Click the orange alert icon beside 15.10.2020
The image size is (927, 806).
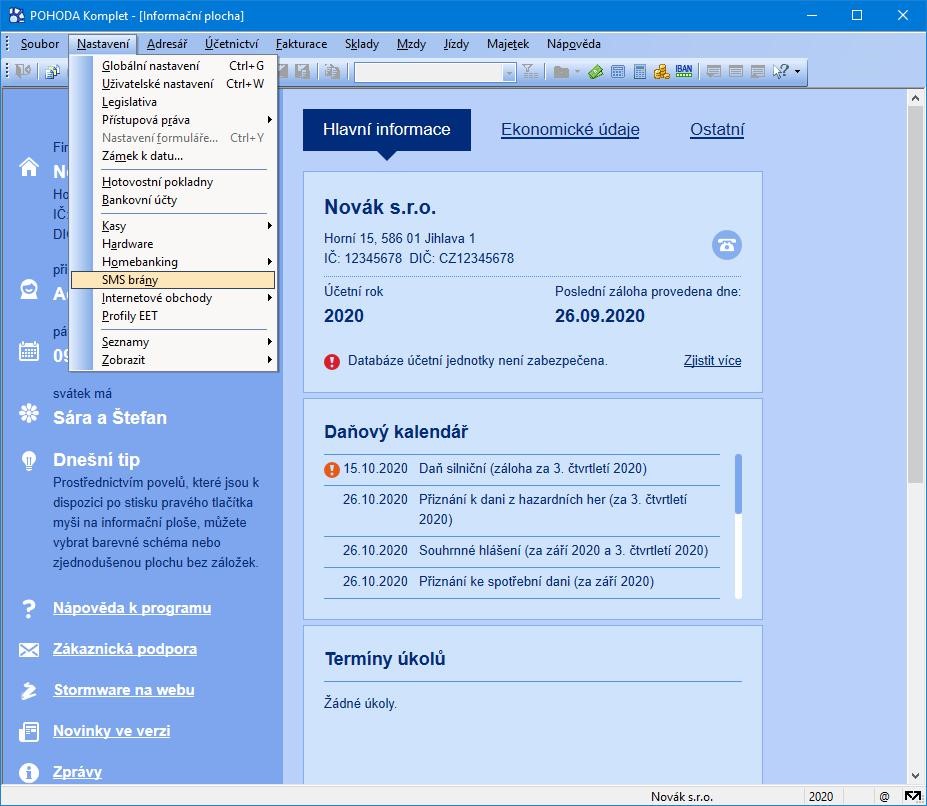pyautogui.click(x=332, y=470)
